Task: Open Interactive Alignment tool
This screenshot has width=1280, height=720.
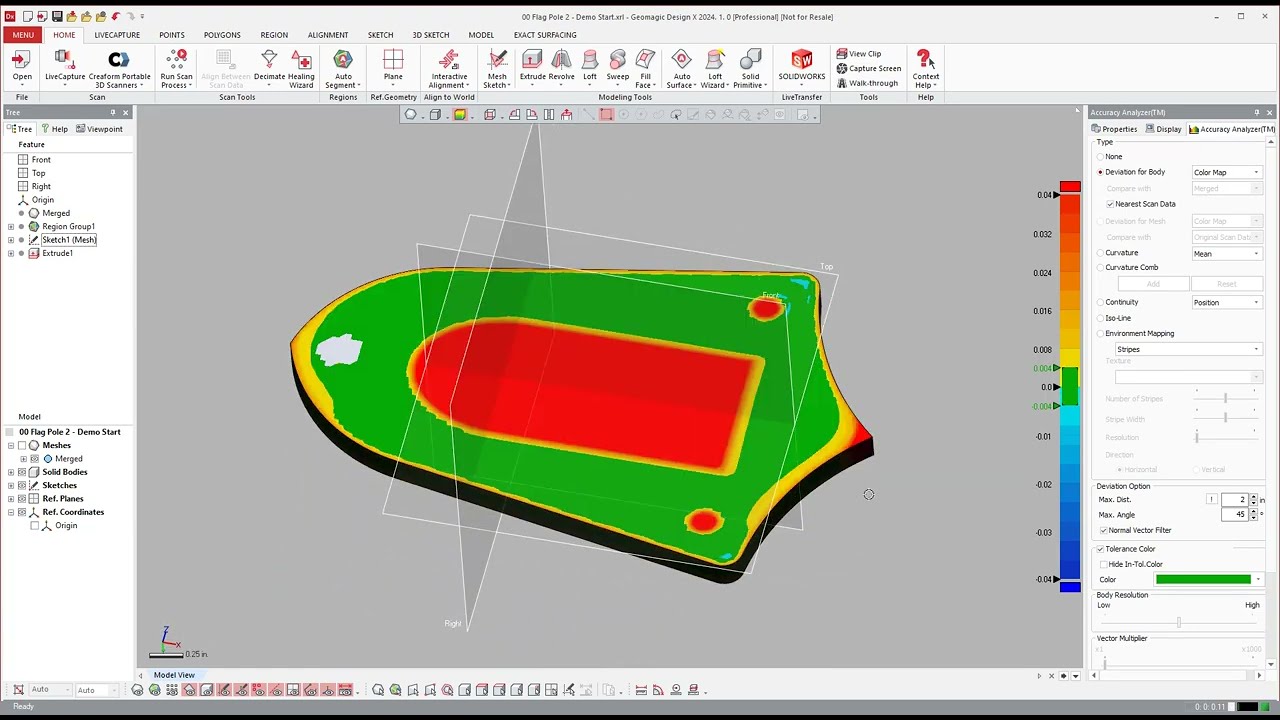Action: click(x=449, y=68)
